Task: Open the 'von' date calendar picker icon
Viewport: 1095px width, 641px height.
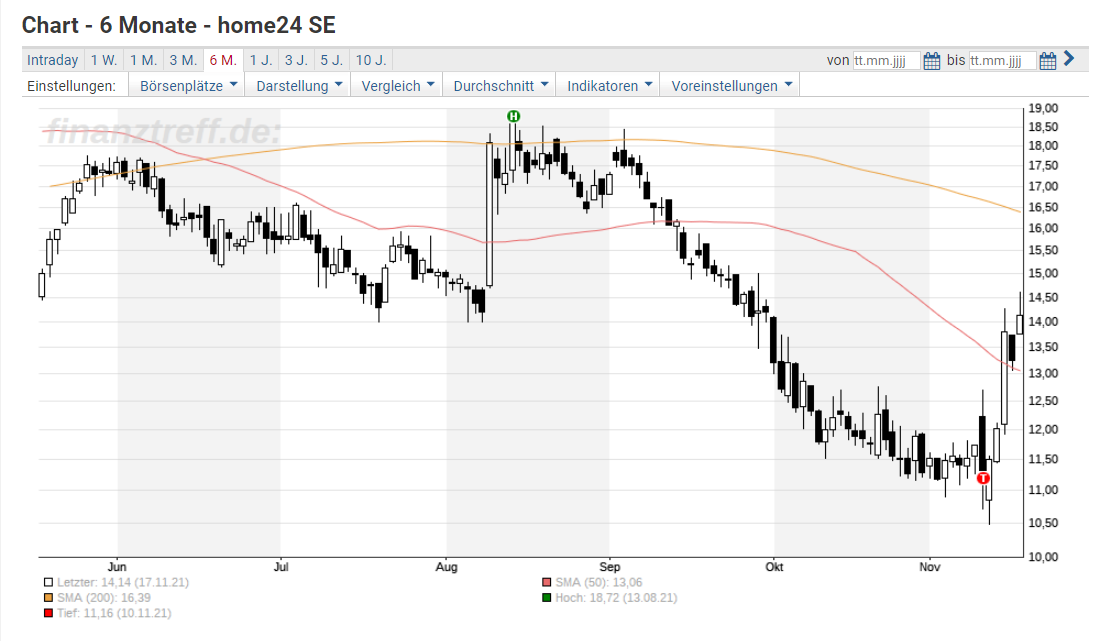Action: tap(932, 61)
